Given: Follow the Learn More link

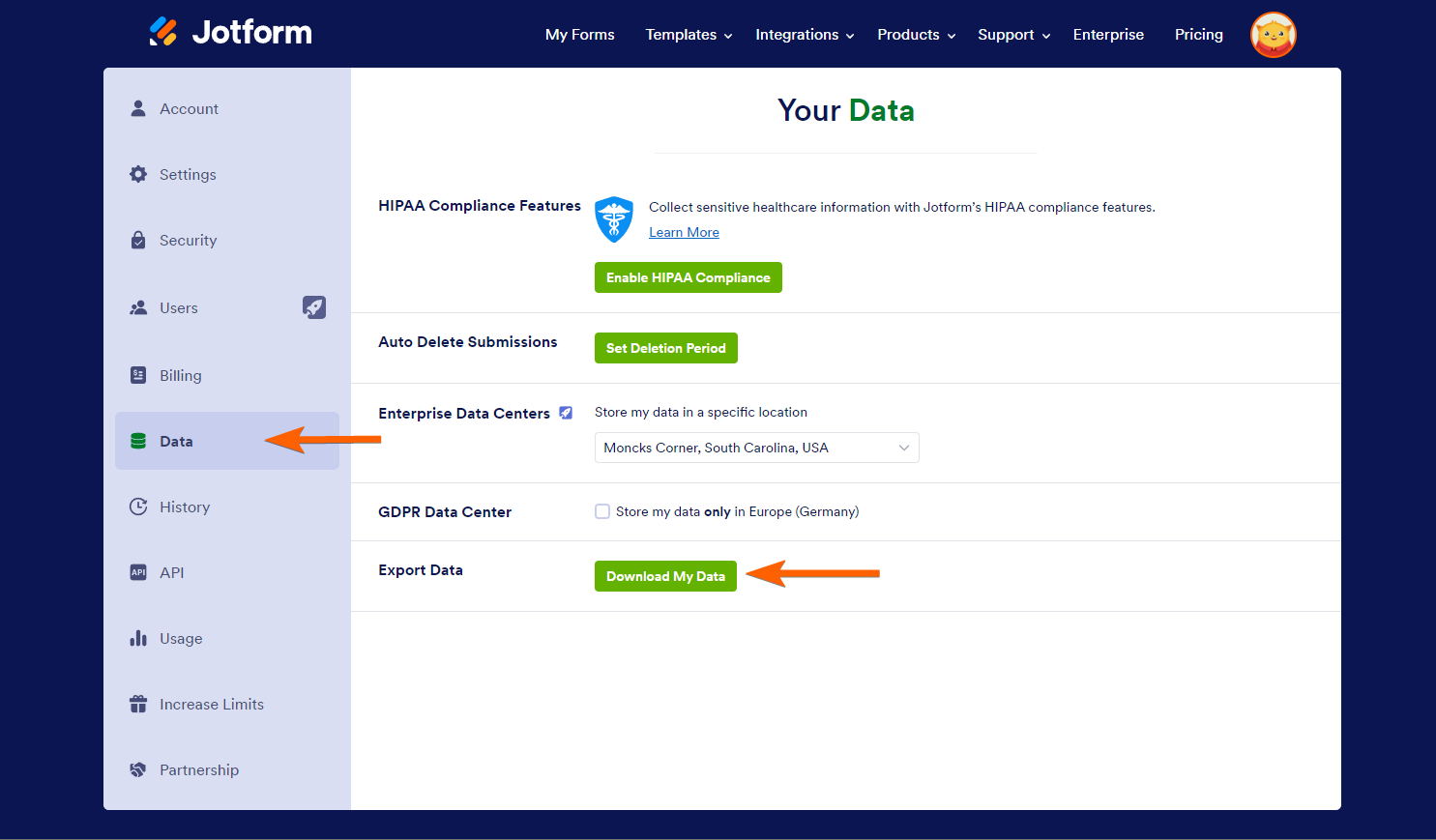Looking at the screenshot, I should (684, 232).
